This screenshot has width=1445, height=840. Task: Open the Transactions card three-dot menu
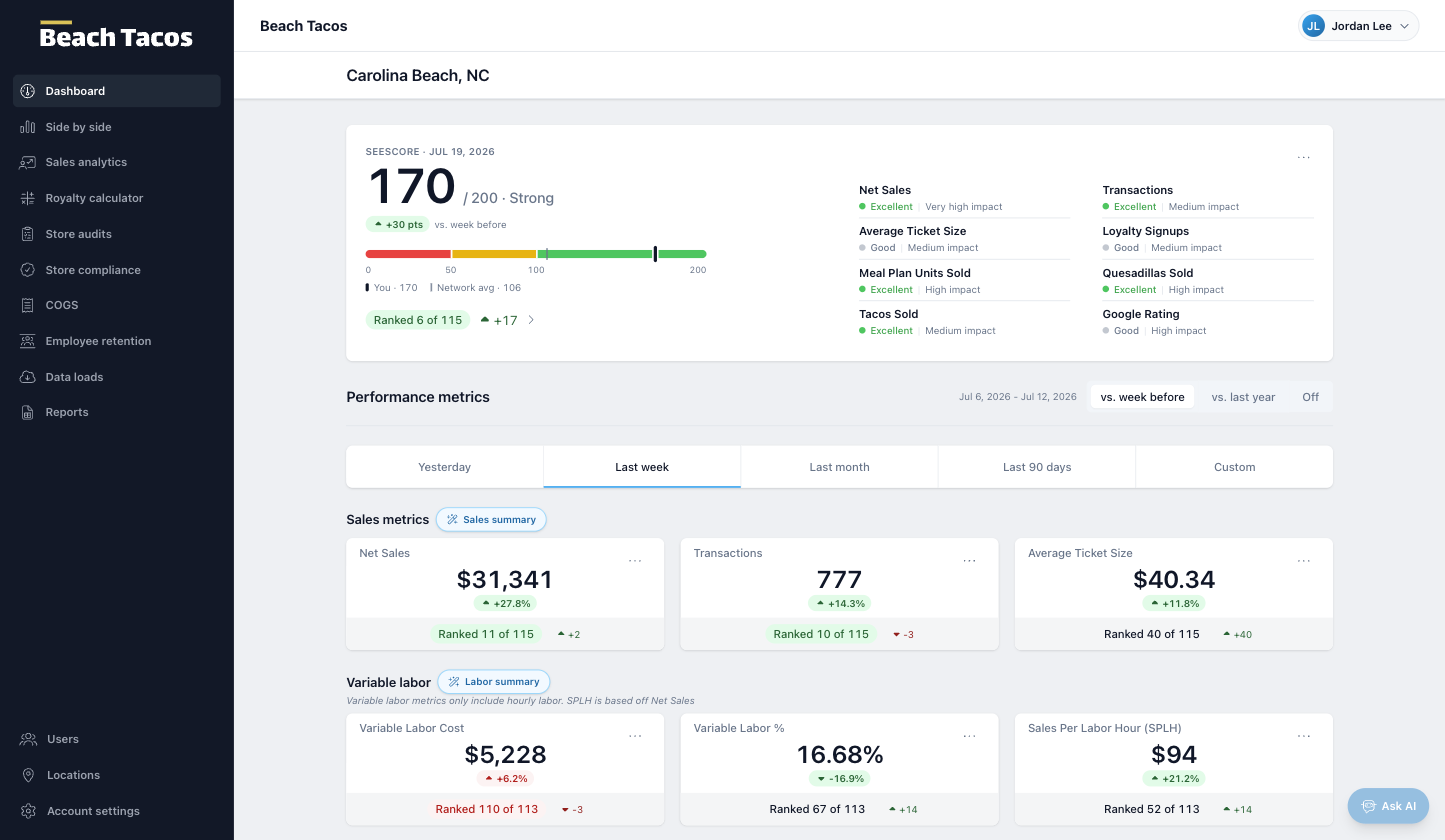tap(969, 561)
